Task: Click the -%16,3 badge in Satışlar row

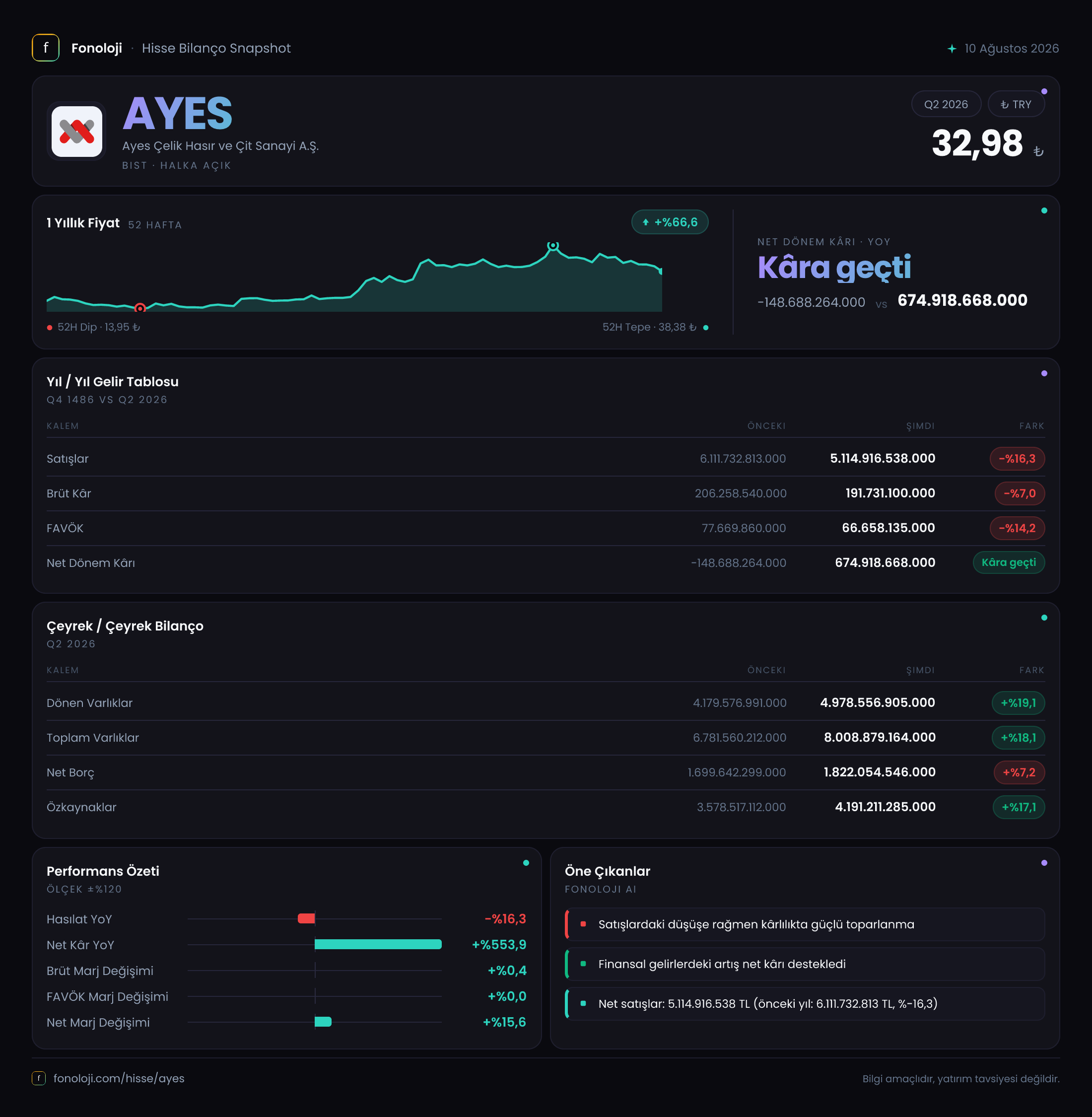Action: coord(1017,458)
